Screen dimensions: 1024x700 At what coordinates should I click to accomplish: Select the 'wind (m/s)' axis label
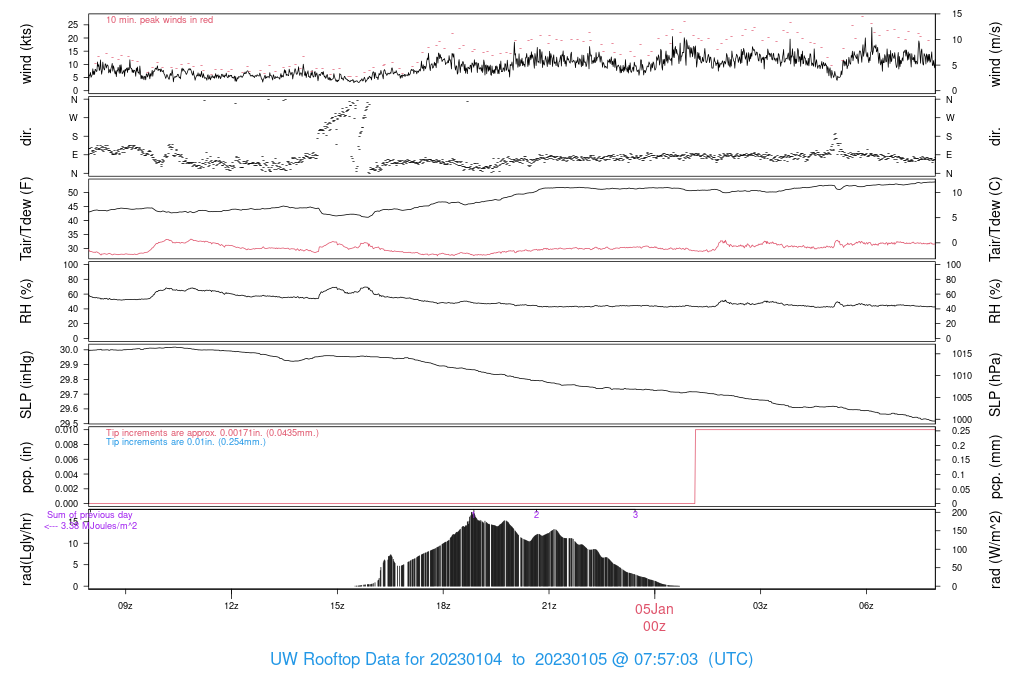click(995, 54)
